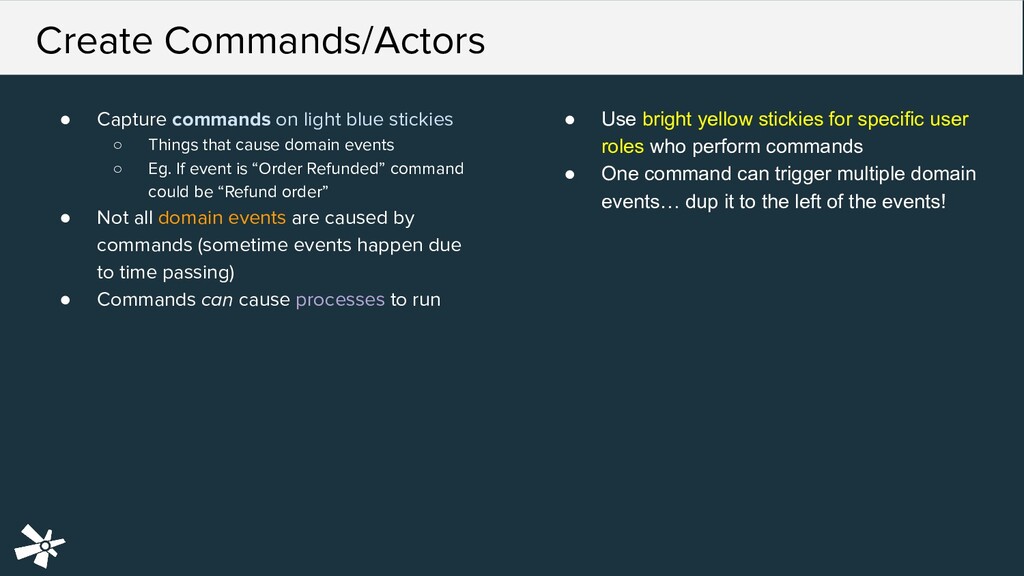Click the orange 'domain events' text
Viewport: 1024px width, 576px height.
point(222,218)
